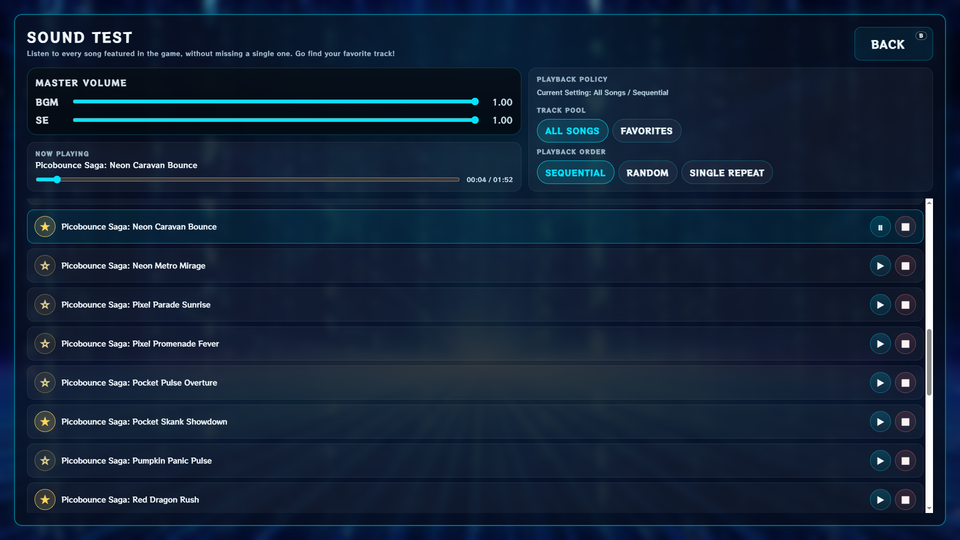The width and height of the screenshot is (960, 540).
Task: Play Pixel Promenade Fever
Action: 880,344
